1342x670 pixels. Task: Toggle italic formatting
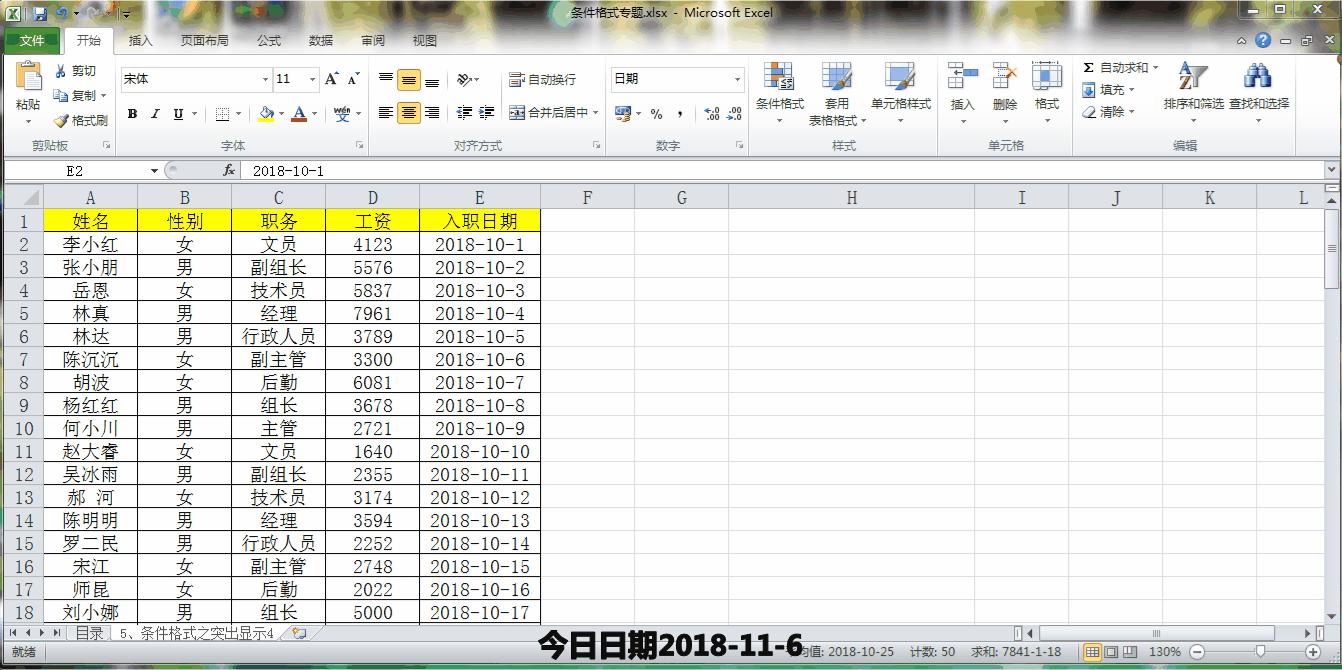(153, 113)
